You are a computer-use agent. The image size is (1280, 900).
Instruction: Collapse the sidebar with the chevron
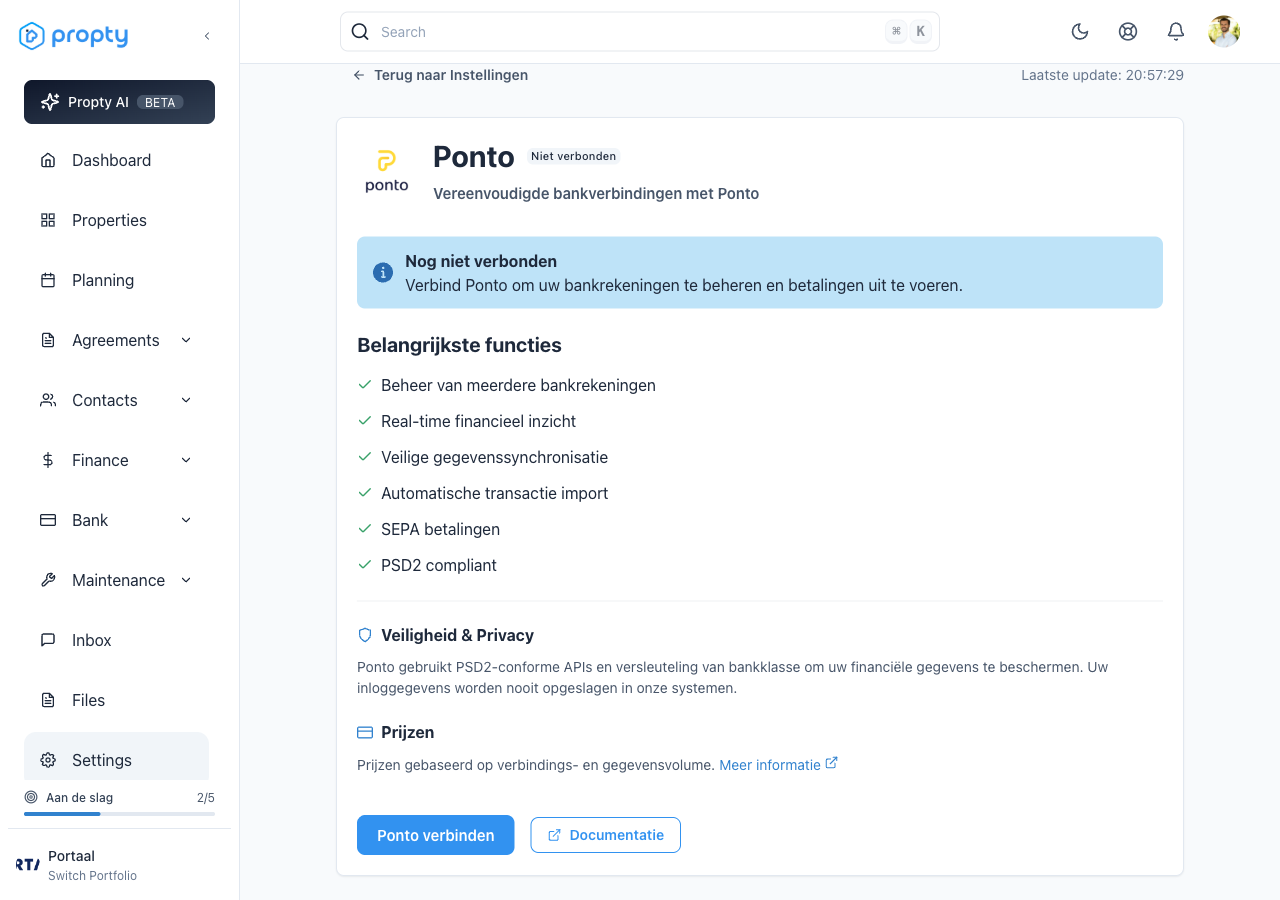(x=207, y=36)
